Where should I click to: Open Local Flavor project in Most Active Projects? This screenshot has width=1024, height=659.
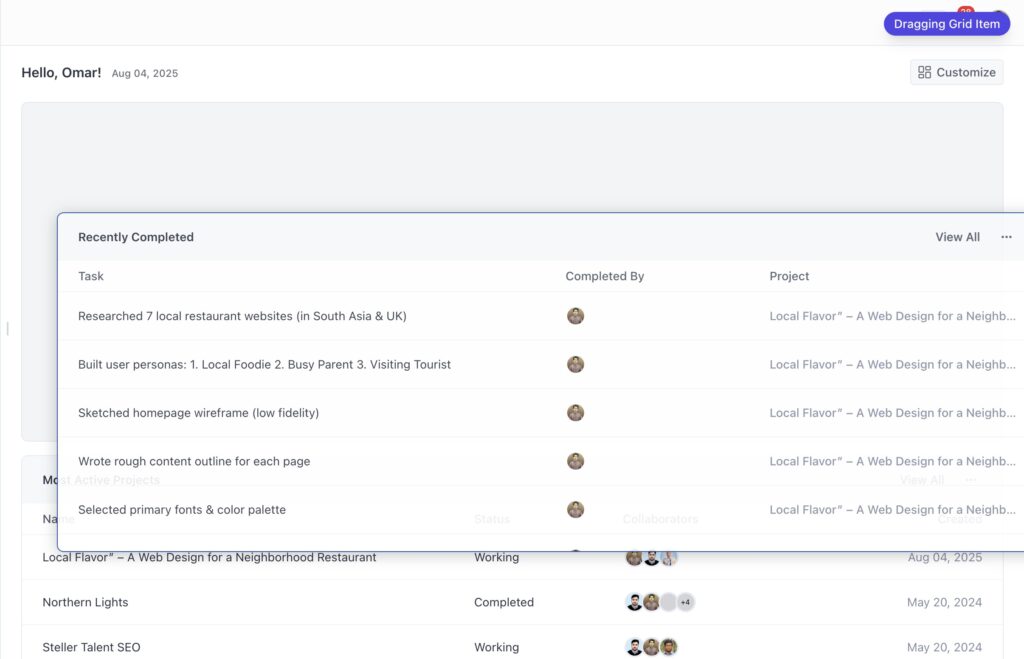click(x=209, y=558)
